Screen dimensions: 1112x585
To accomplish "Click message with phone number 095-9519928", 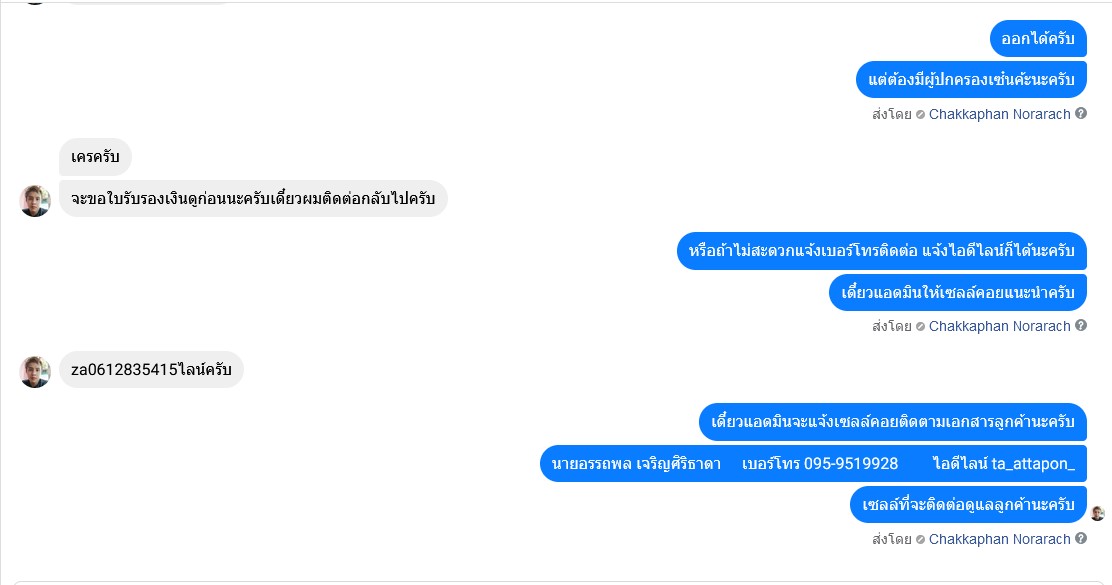I will [813, 463].
